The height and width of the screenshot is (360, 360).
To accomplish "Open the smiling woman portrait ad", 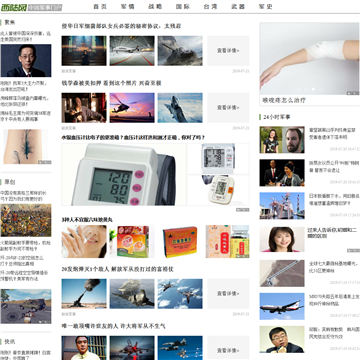I will [x=282, y=239].
